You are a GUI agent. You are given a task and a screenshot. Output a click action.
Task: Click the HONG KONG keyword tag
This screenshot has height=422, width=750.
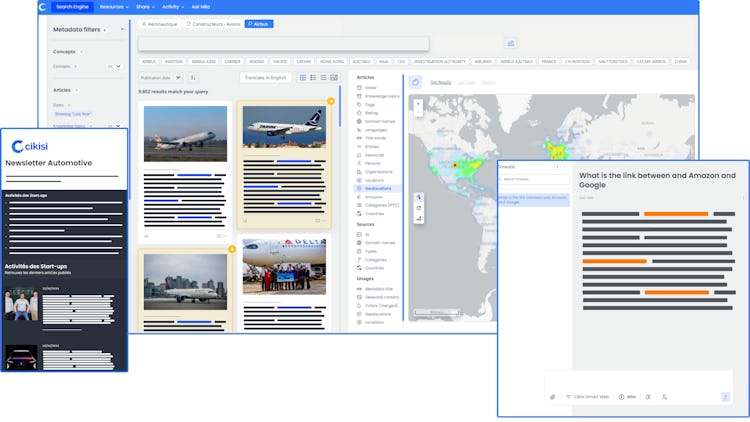pyautogui.click(x=332, y=62)
